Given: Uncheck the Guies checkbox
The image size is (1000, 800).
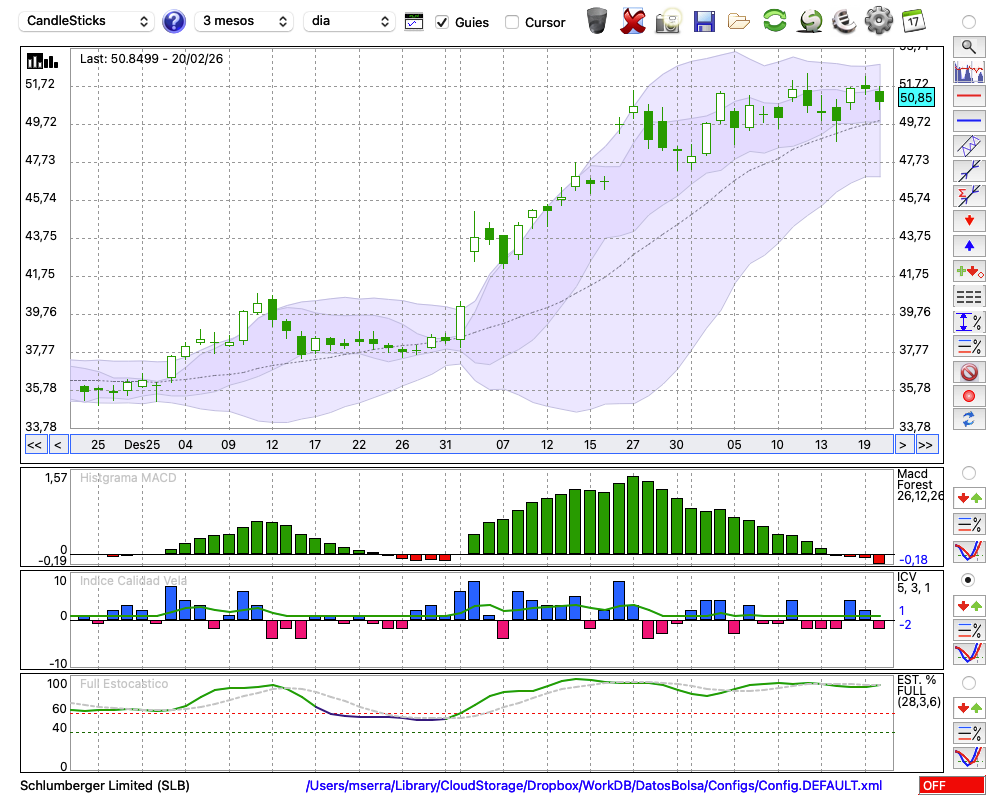Looking at the screenshot, I should click(x=443, y=22).
